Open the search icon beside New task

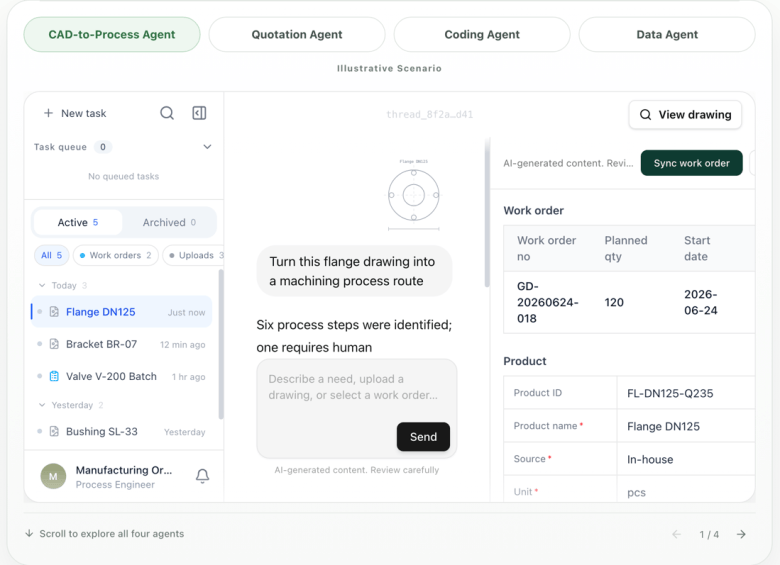tap(167, 113)
